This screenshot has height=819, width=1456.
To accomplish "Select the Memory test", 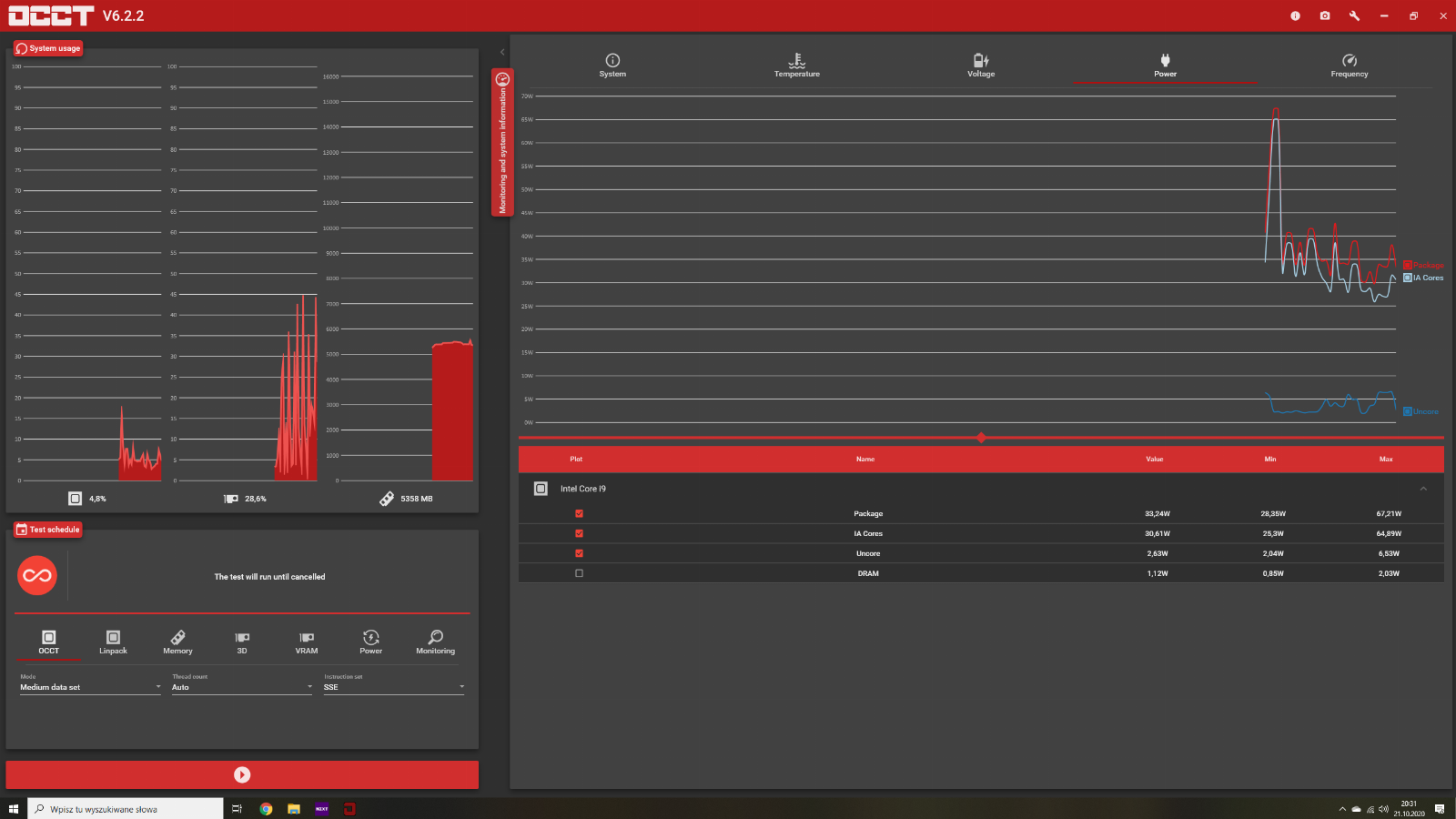I will (177, 642).
